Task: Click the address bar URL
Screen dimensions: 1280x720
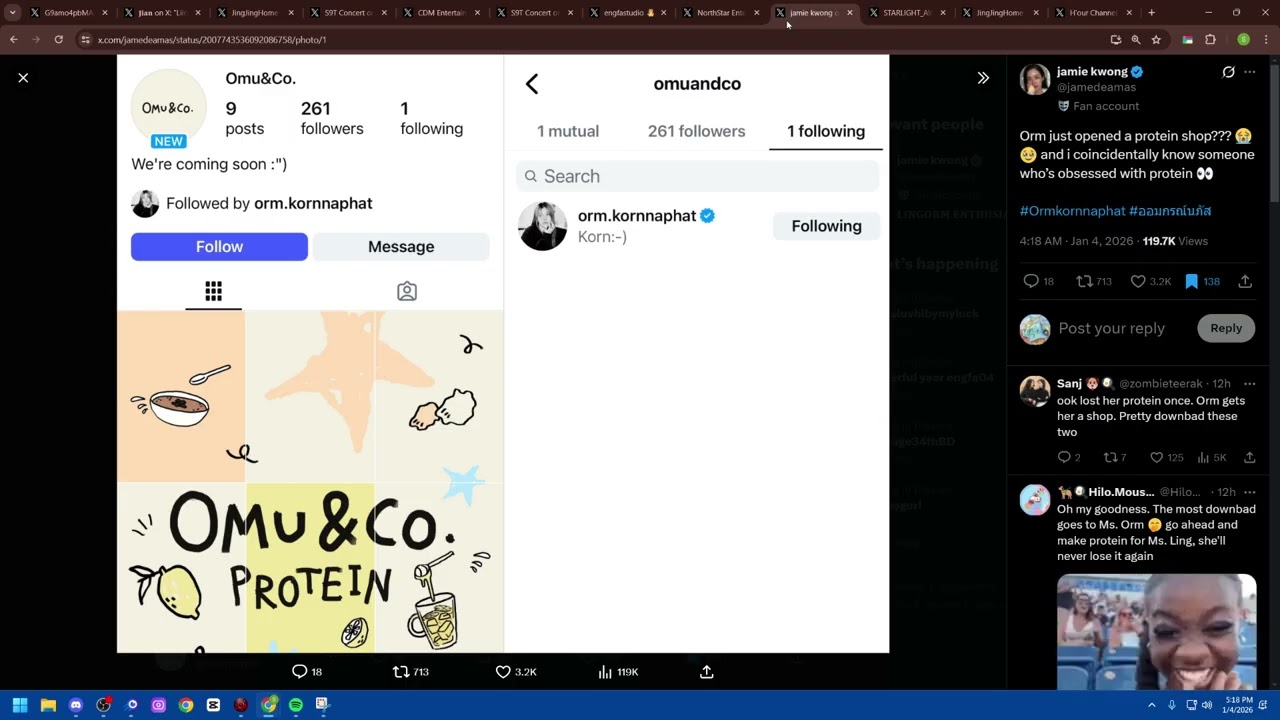Action: click(x=212, y=40)
